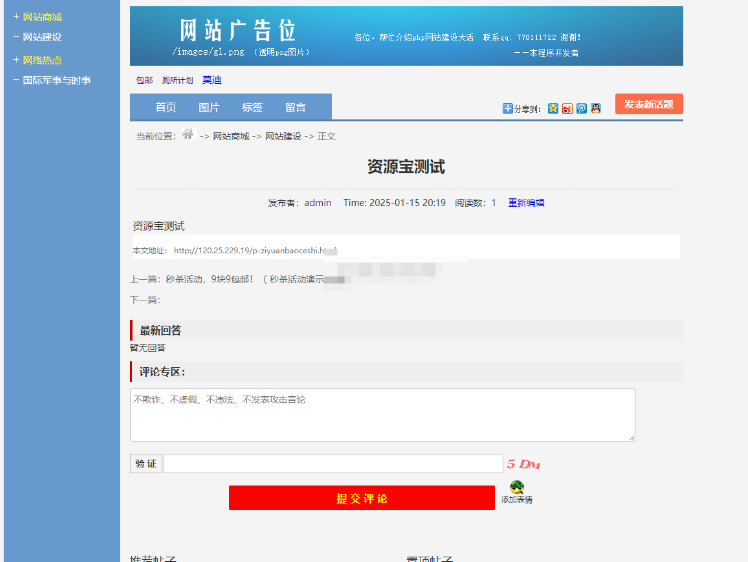
Task: Submit comment with 提交评论 button
Action: 362,498
